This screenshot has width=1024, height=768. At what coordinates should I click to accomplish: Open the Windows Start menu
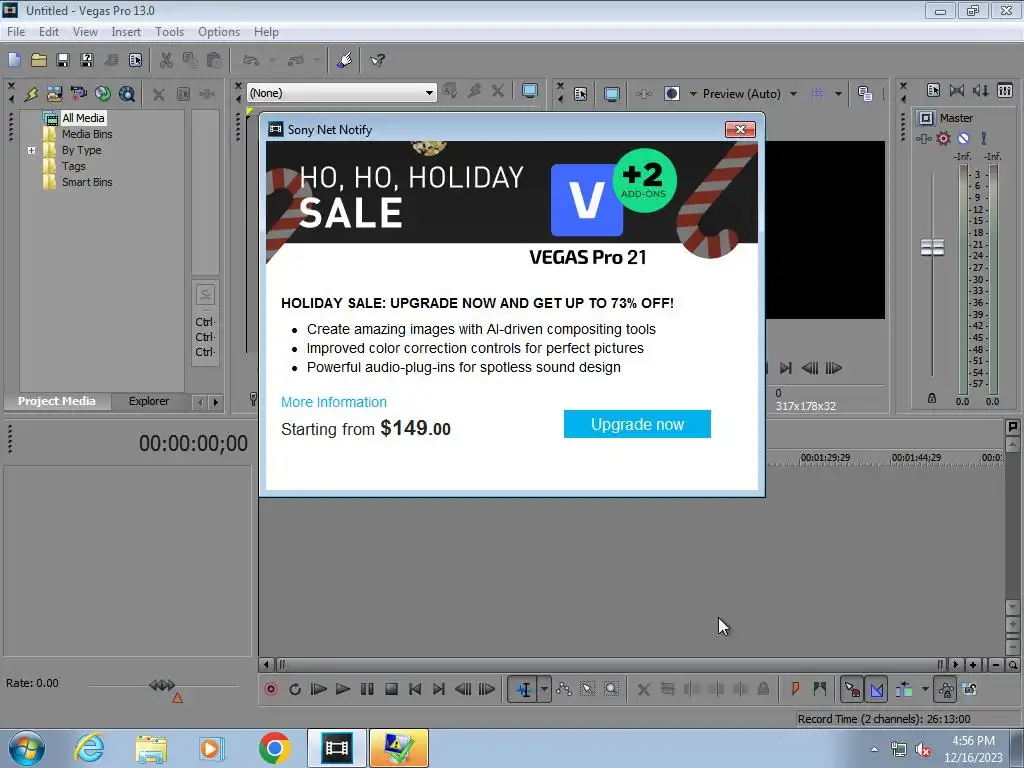[27, 748]
